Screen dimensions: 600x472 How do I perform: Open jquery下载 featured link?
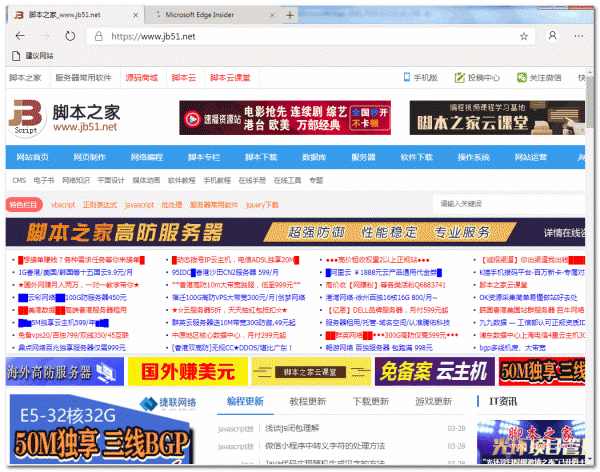pyautogui.click(x=262, y=205)
